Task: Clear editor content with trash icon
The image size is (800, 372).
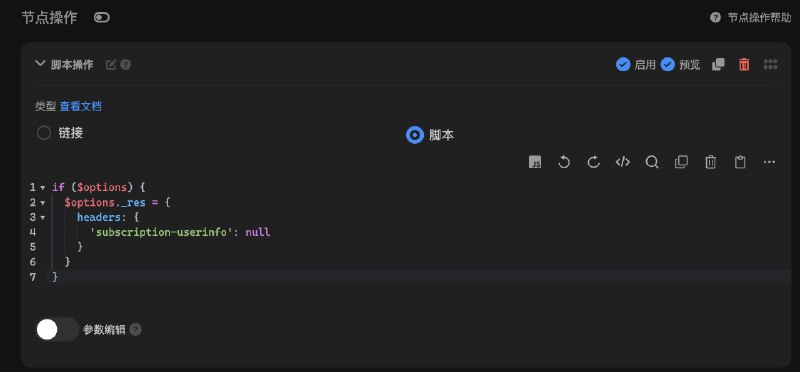Action: pyautogui.click(x=710, y=162)
